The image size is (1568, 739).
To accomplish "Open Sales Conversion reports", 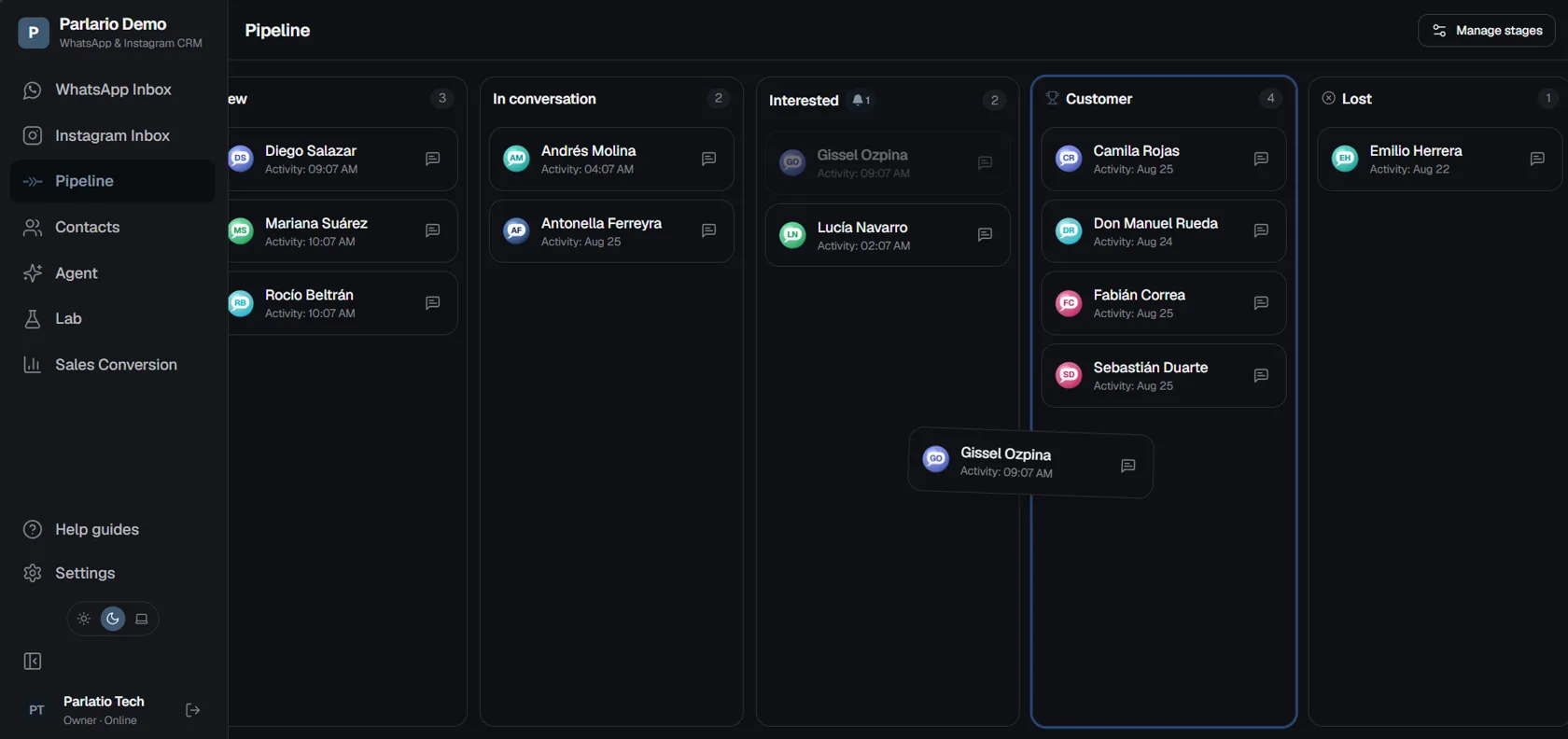I will tap(112, 364).
